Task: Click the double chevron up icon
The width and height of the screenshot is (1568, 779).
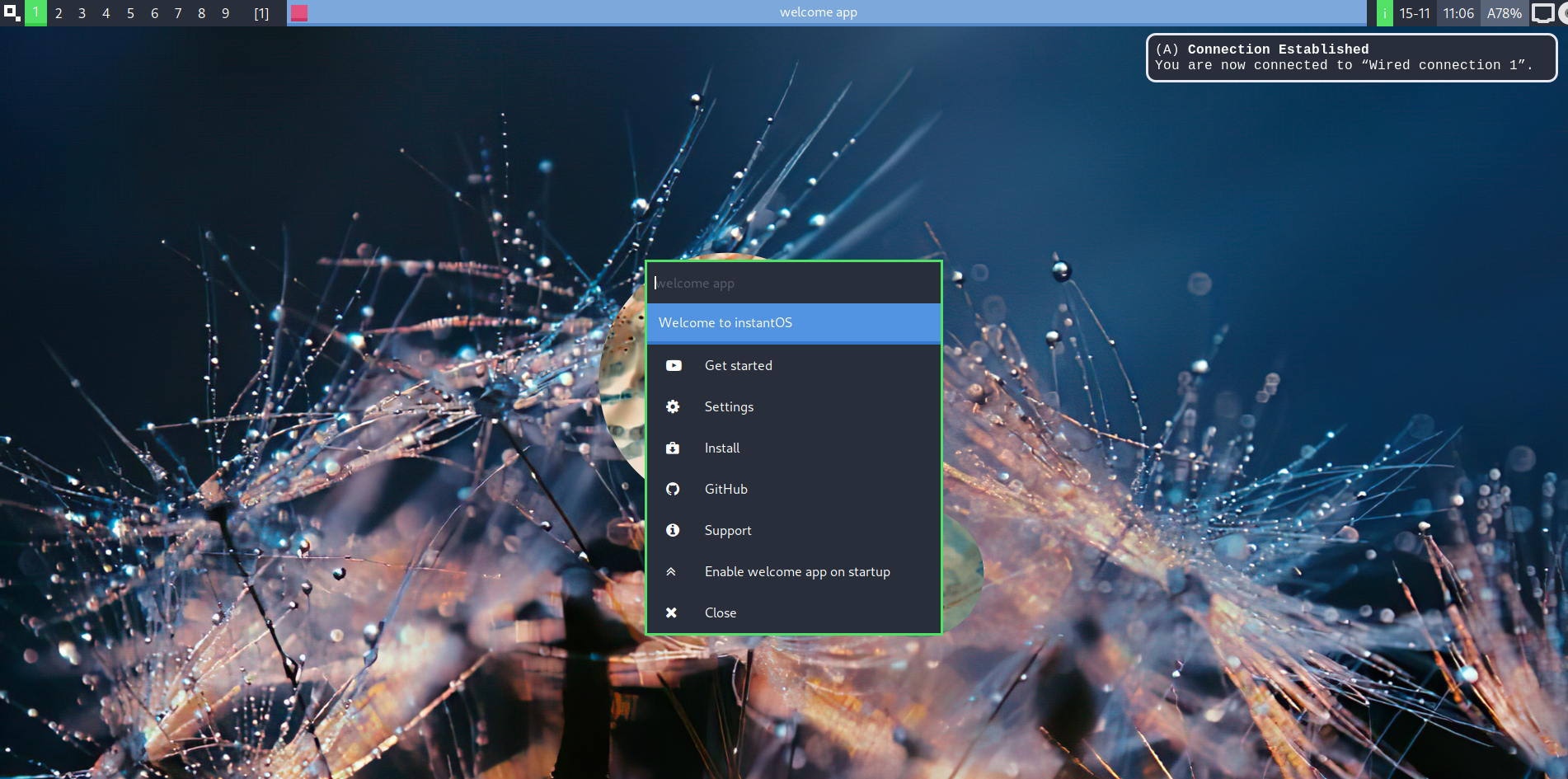Action: point(671,571)
